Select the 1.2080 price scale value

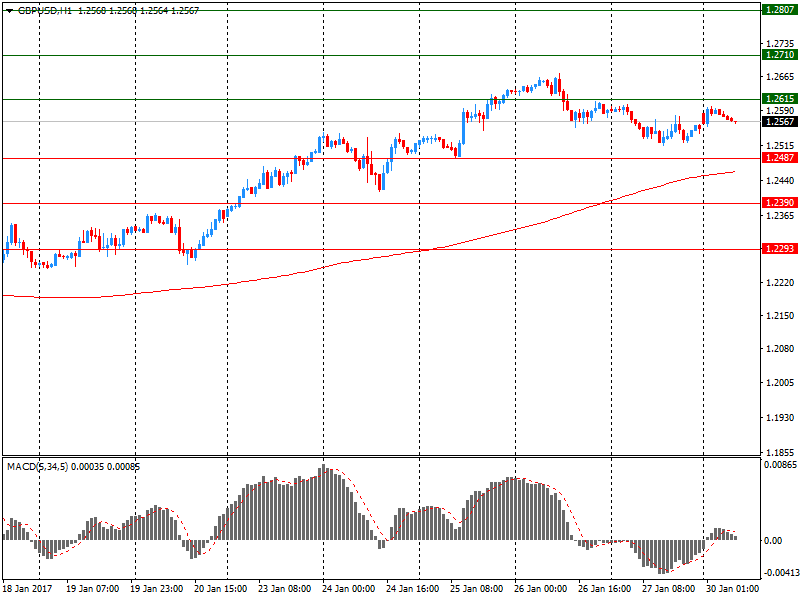[780, 348]
